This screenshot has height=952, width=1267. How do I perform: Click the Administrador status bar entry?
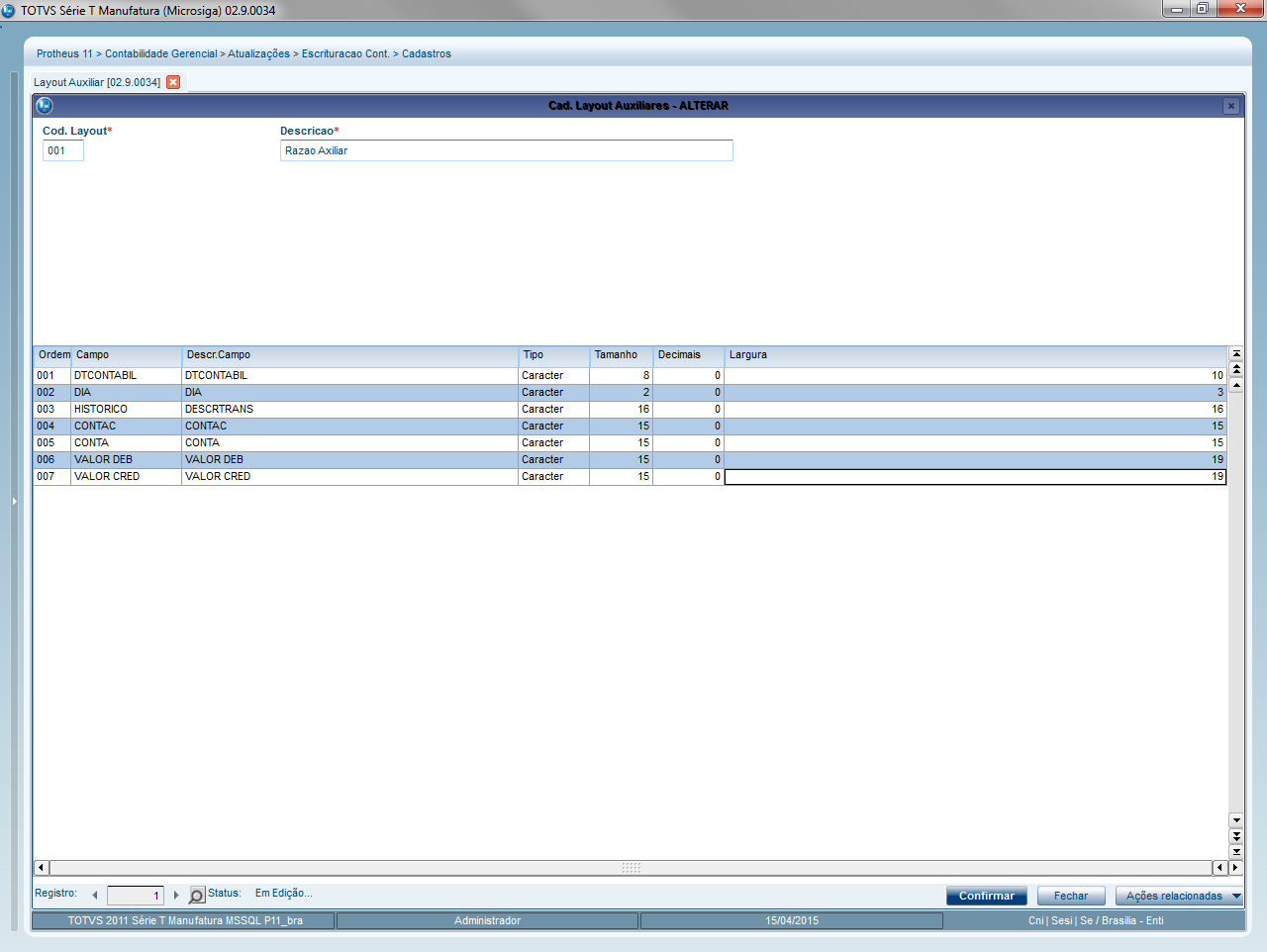click(x=488, y=920)
